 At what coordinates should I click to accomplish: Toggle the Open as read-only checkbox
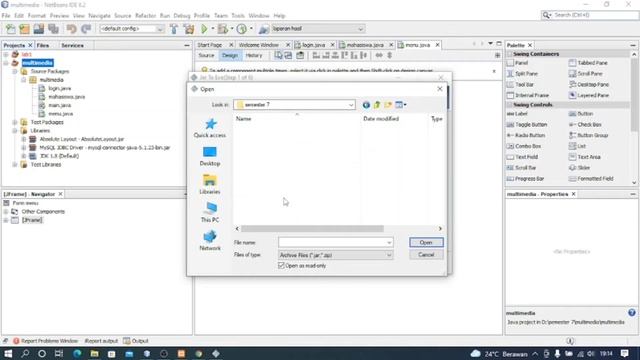281,266
